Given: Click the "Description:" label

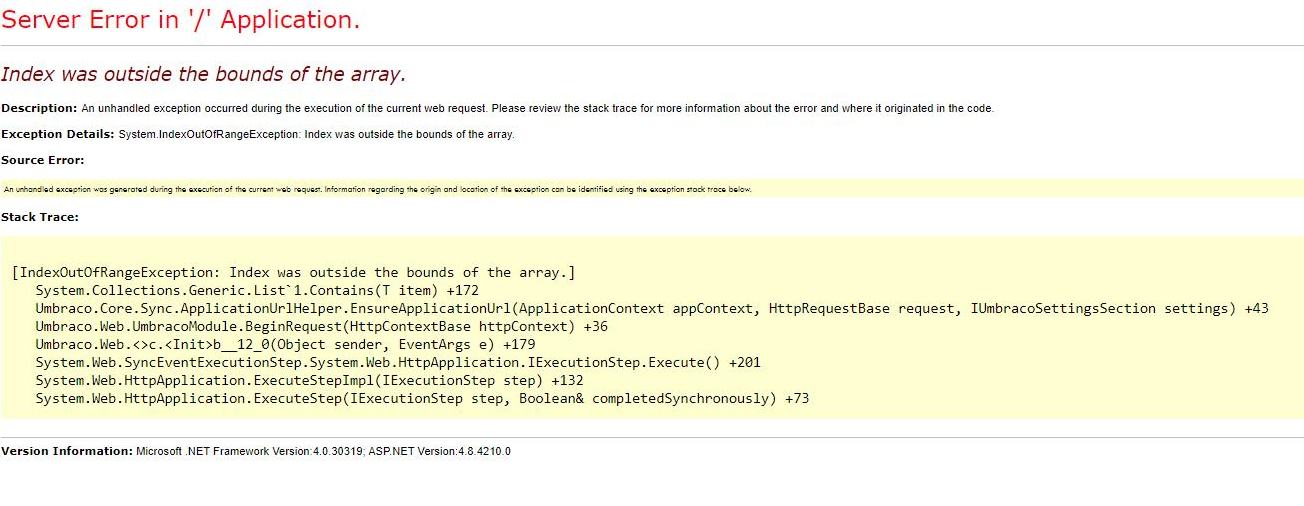Looking at the screenshot, I should coord(39,108).
